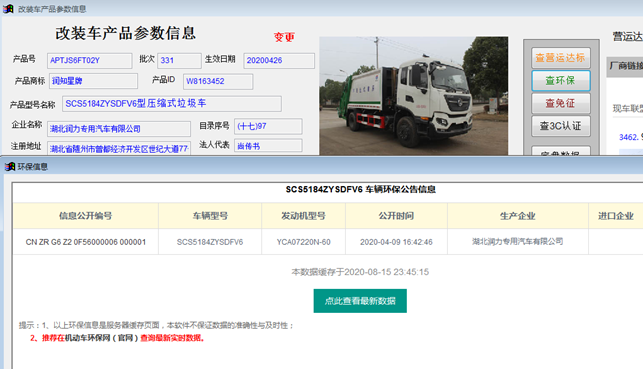Image resolution: width=643 pixels, height=369 pixels.
Task: Click the green 点此查看最新数据 button
Action: click(x=360, y=301)
